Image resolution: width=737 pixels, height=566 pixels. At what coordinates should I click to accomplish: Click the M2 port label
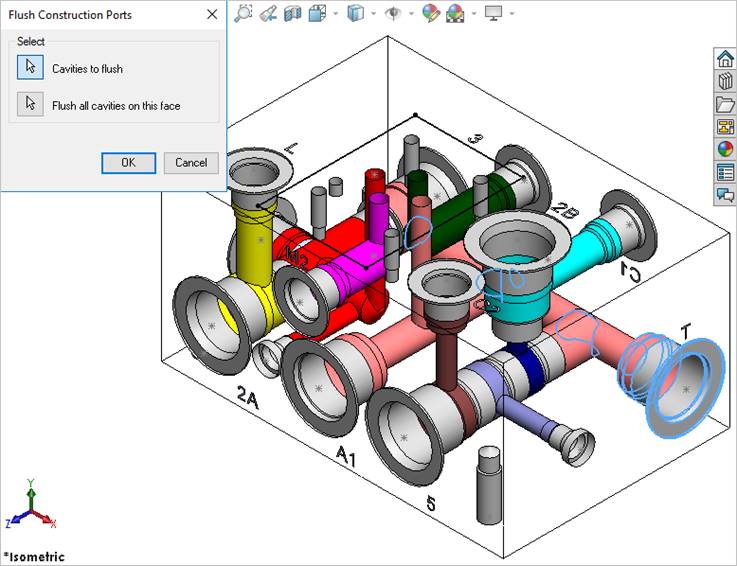pos(297,258)
